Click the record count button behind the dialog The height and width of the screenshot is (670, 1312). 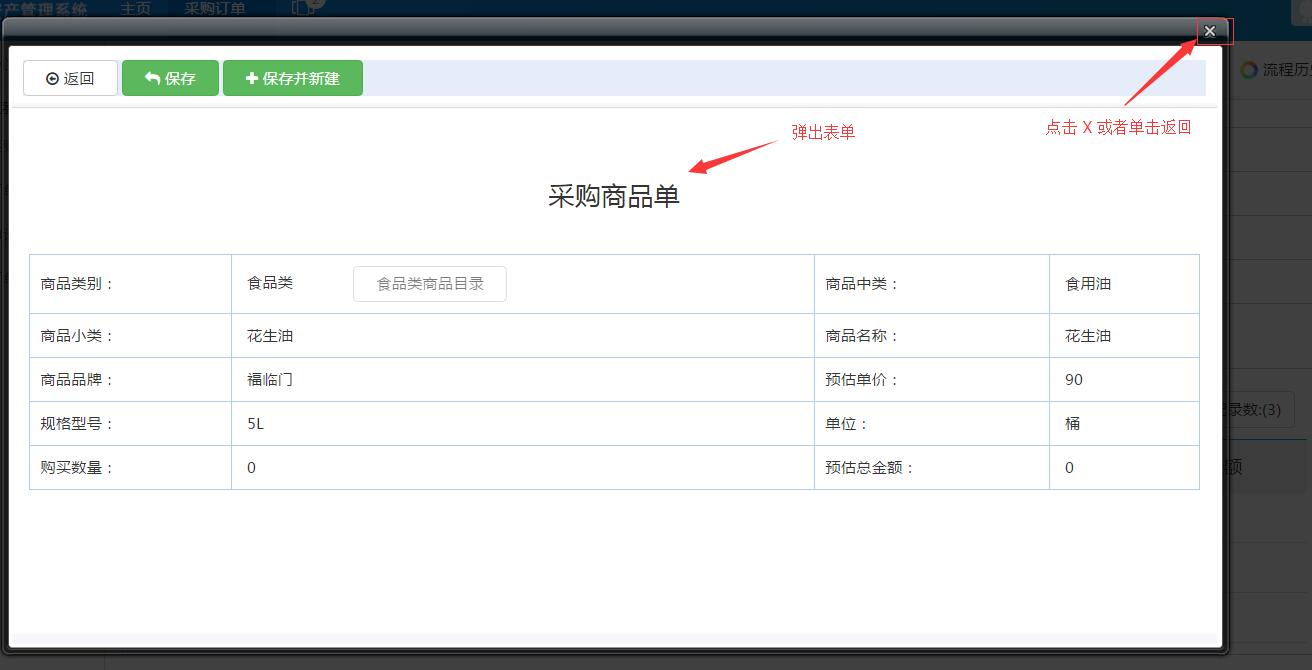1262,410
